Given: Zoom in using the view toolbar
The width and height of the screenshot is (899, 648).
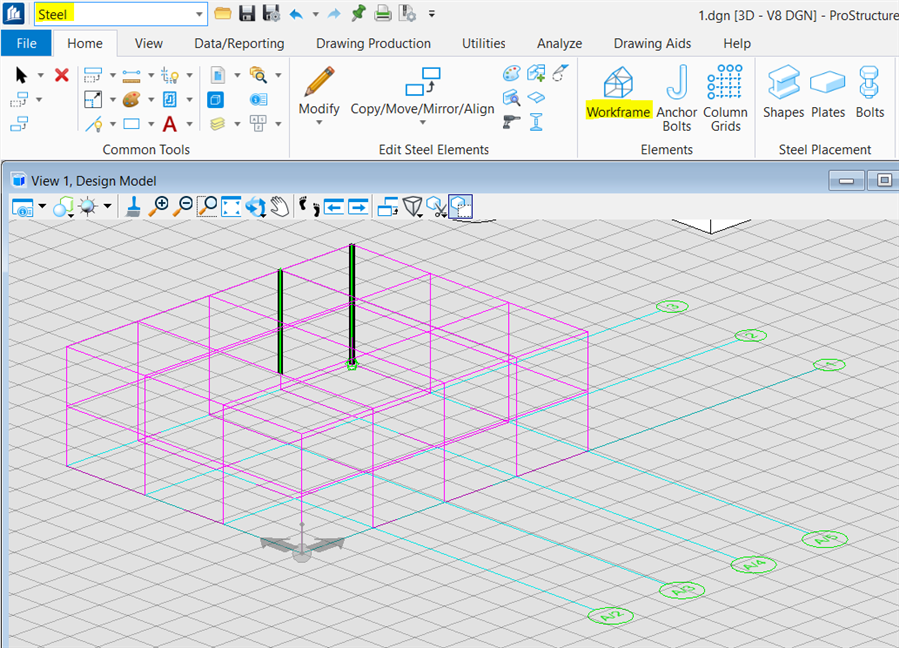Looking at the screenshot, I should (158, 206).
